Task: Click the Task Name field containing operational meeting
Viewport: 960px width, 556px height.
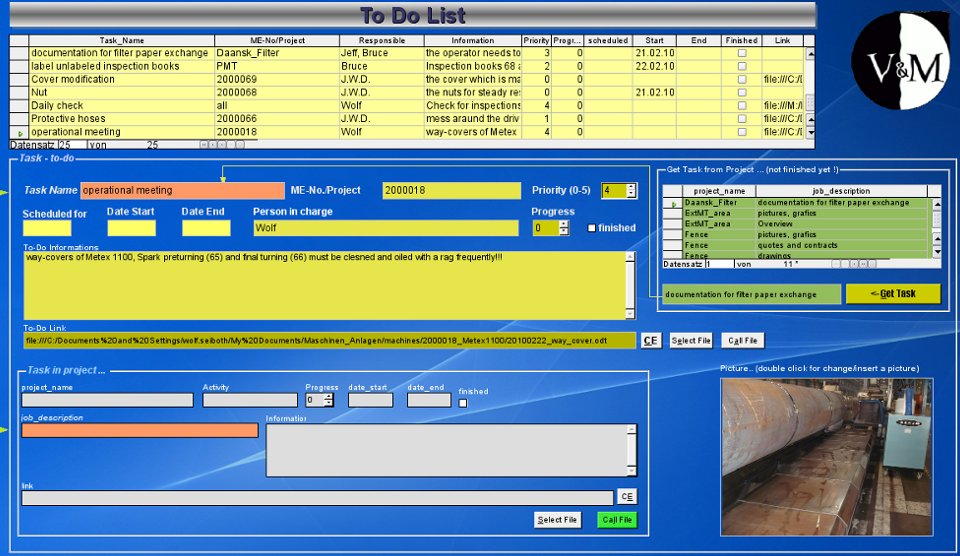Action: point(182,190)
